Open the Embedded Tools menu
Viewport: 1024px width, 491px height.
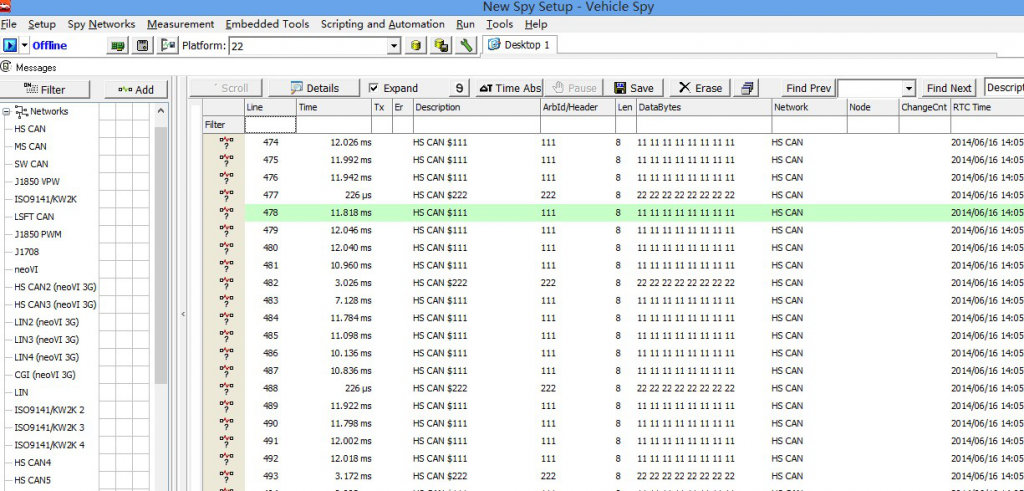pyautogui.click(x=267, y=24)
